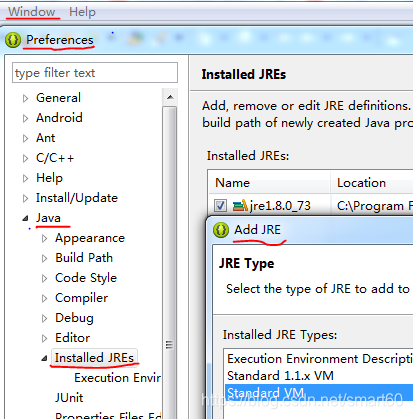This screenshot has width=413, height=419.
Task: Select Java in preferences tree
Action: pyautogui.click(x=48, y=218)
